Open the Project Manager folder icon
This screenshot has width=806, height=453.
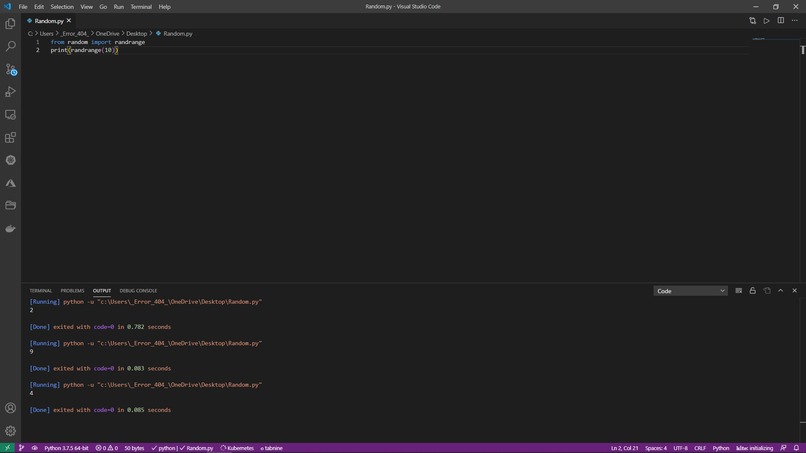pos(10,206)
